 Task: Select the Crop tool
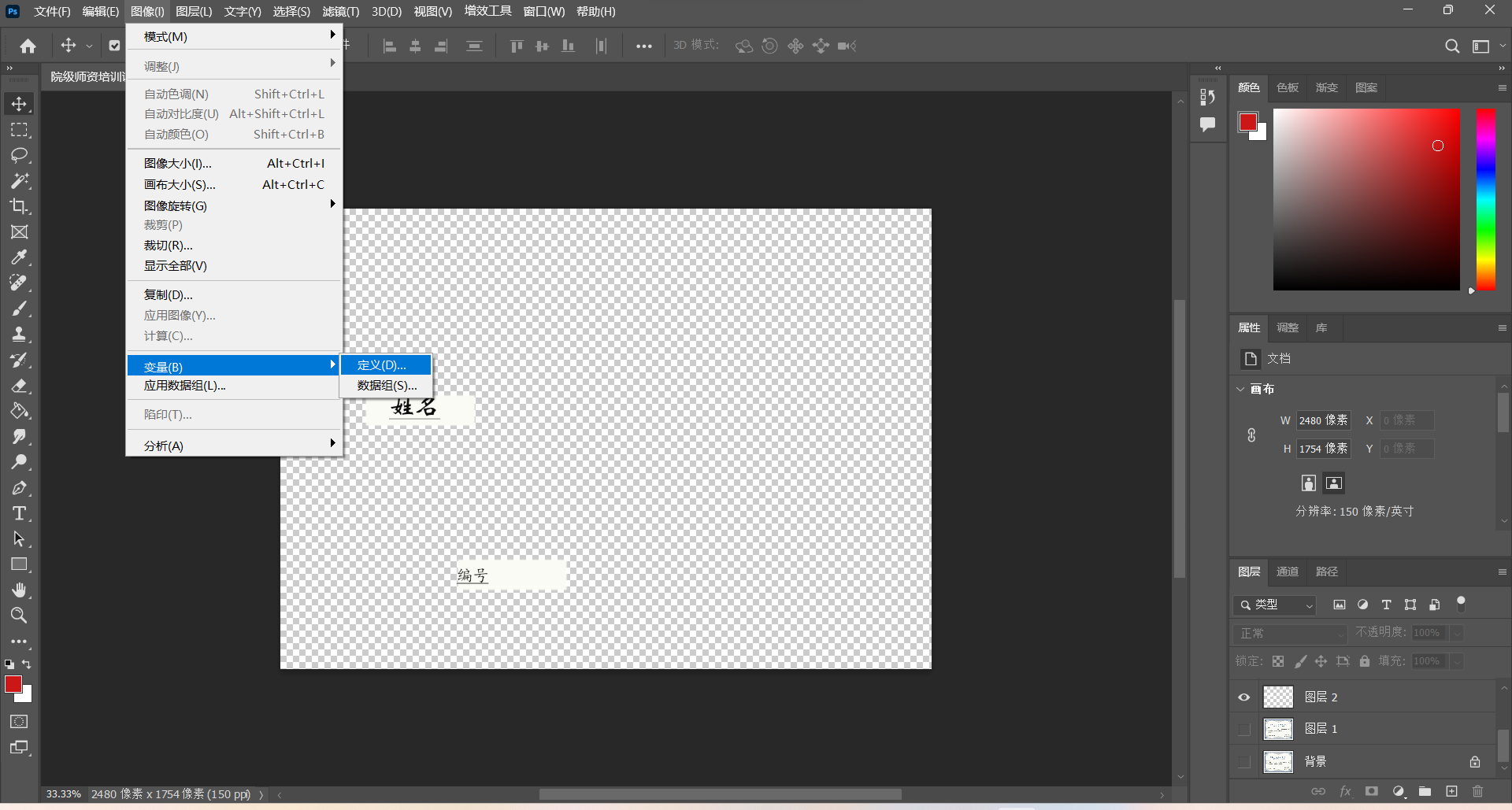[x=19, y=206]
